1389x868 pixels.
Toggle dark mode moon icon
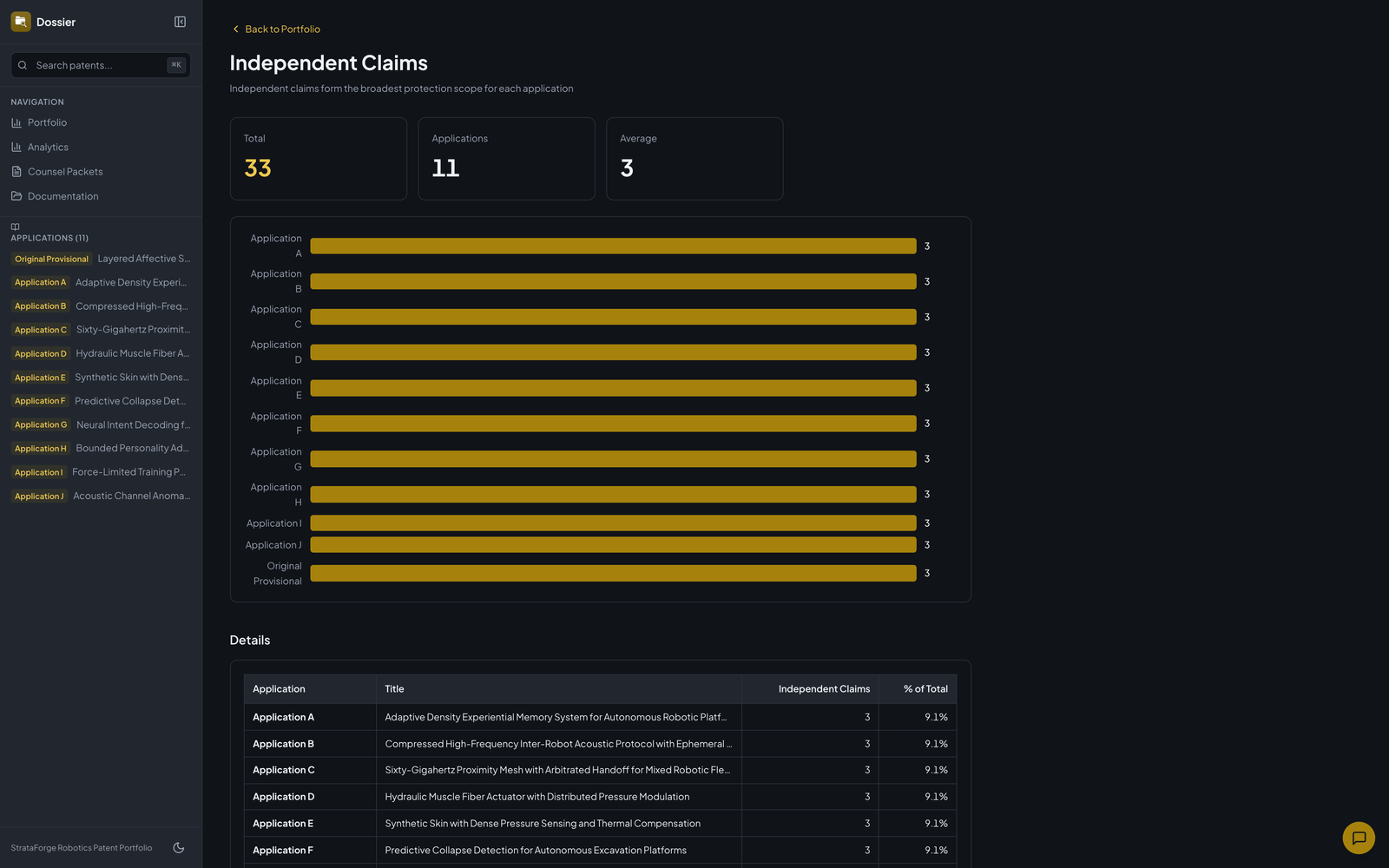click(179, 848)
